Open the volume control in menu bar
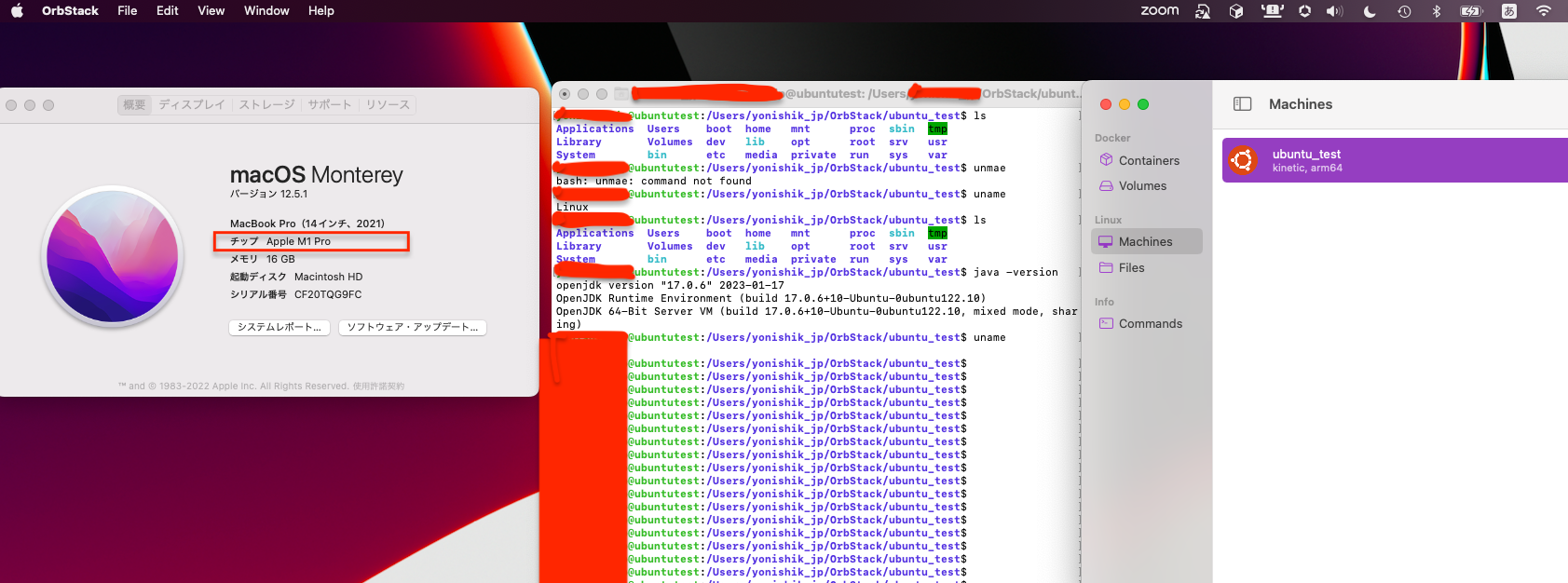The height and width of the screenshot is (583, 1568). tap(1335, 11)
